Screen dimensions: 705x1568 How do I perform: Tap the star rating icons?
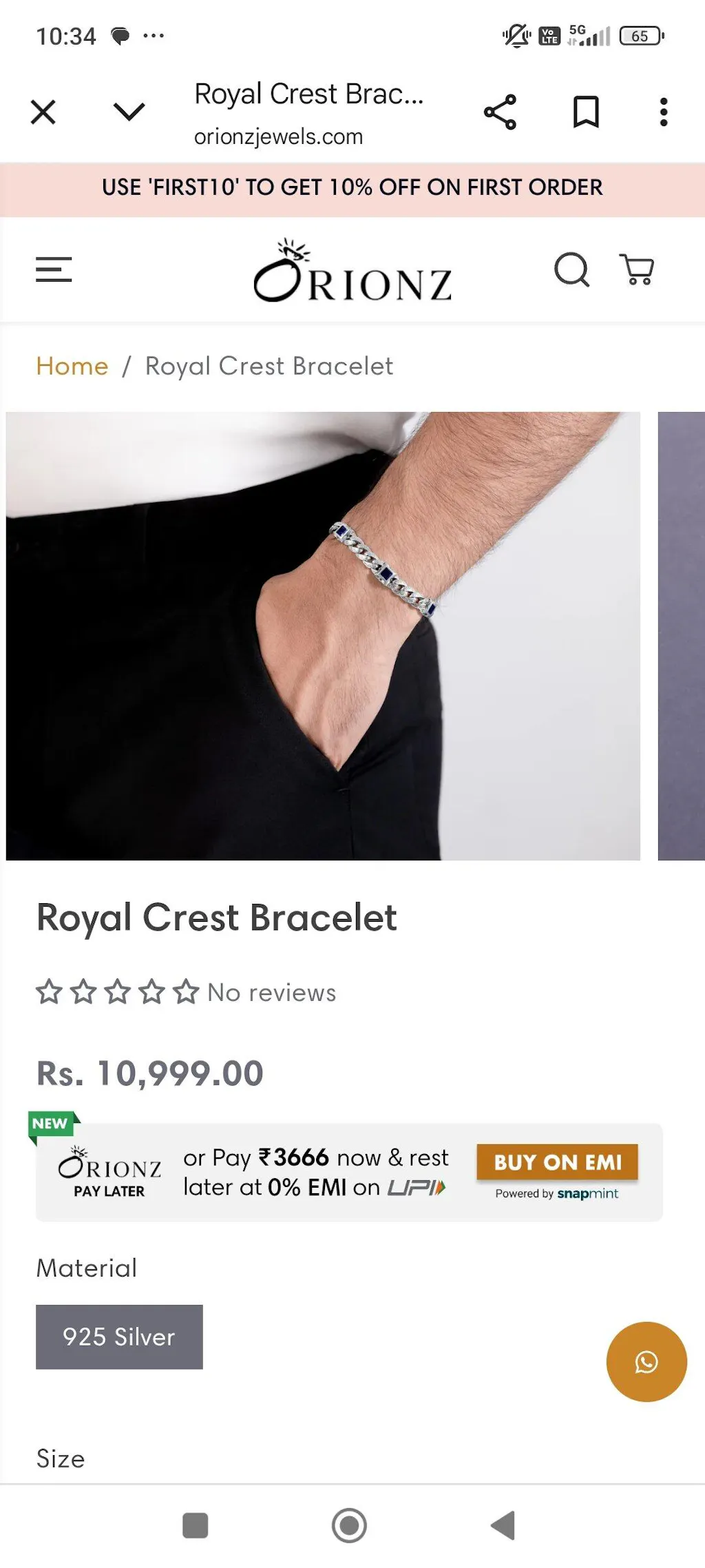click(x=118, y=993)
